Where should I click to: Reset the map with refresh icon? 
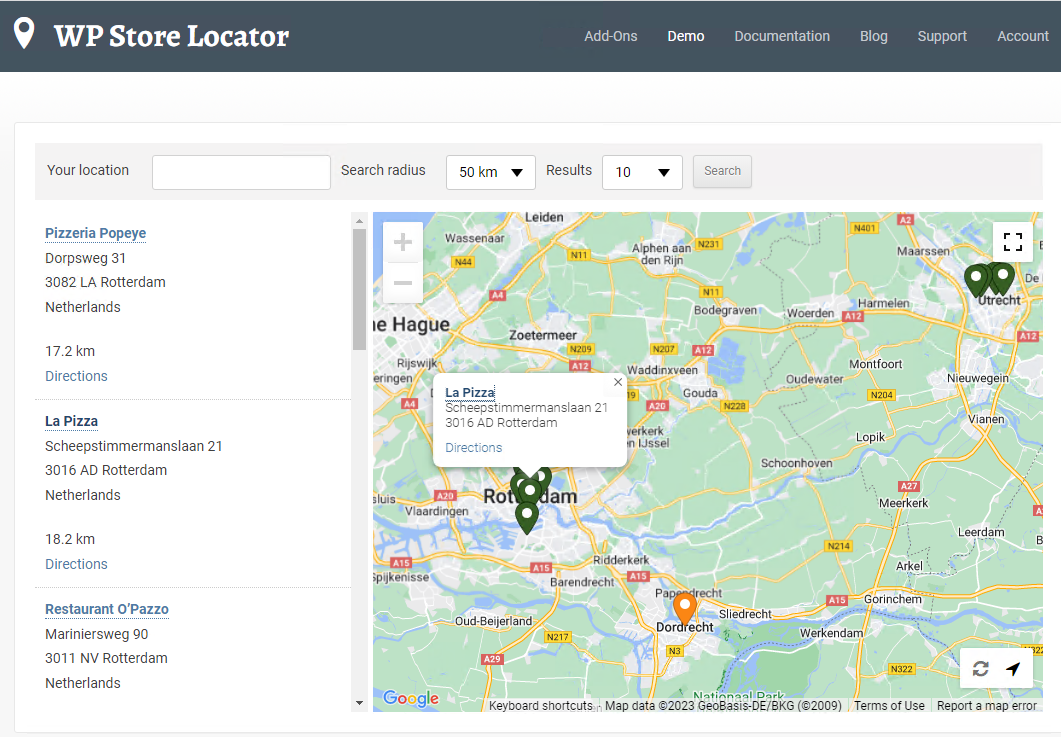tap(980, 669)
